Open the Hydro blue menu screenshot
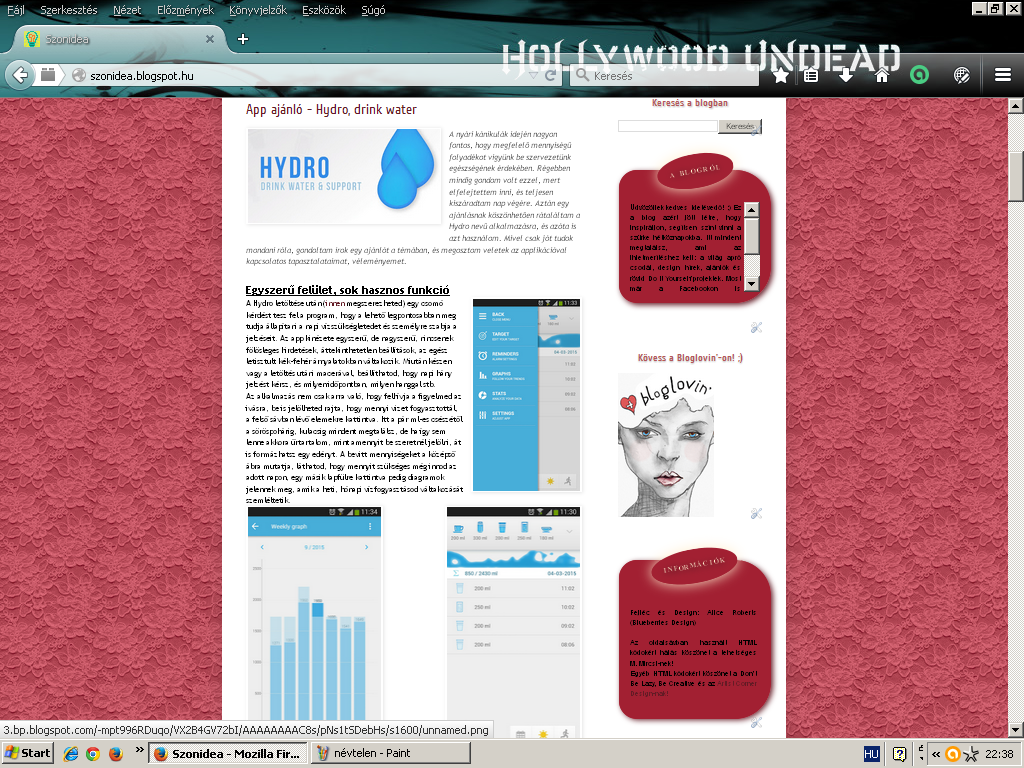Screen dimensions: 1024x768 coord(526,395)
